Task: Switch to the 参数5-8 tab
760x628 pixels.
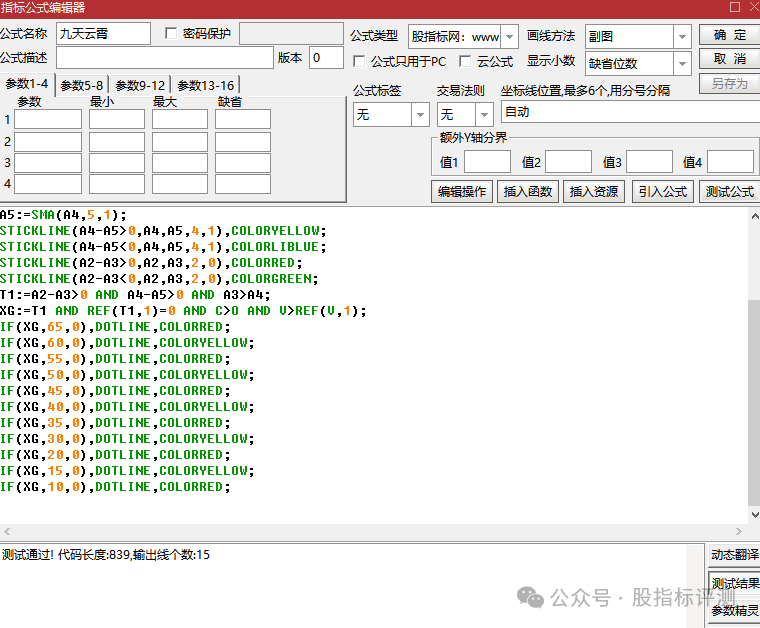Action: click(x=82, y=85)
